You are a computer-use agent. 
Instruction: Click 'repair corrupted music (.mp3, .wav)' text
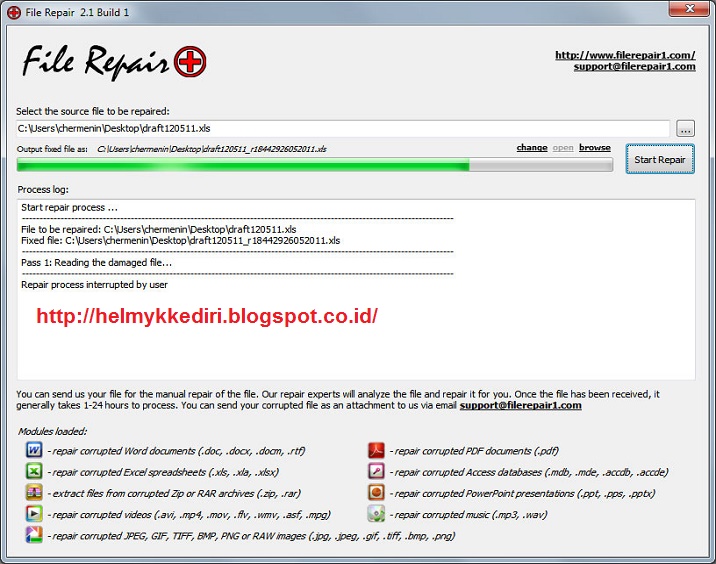[468, 515]
